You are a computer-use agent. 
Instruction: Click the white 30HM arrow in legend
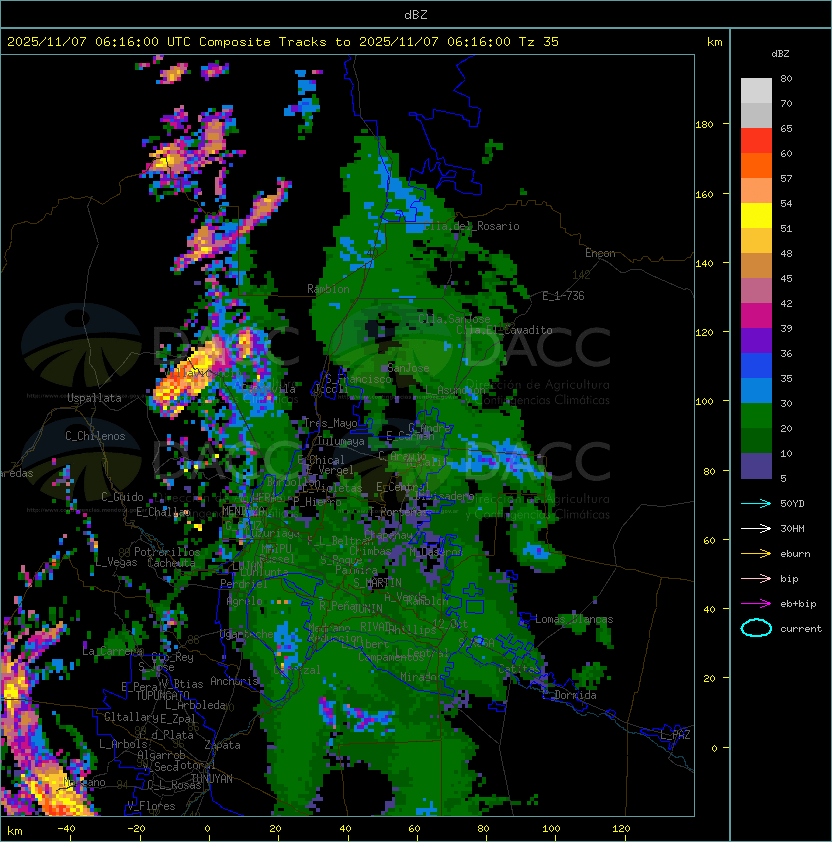(x=756, y=528)
